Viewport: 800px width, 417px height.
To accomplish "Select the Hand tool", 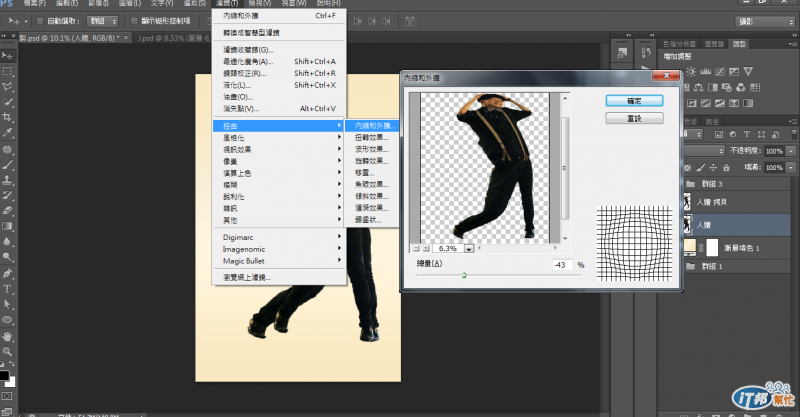I will [7, 336].
